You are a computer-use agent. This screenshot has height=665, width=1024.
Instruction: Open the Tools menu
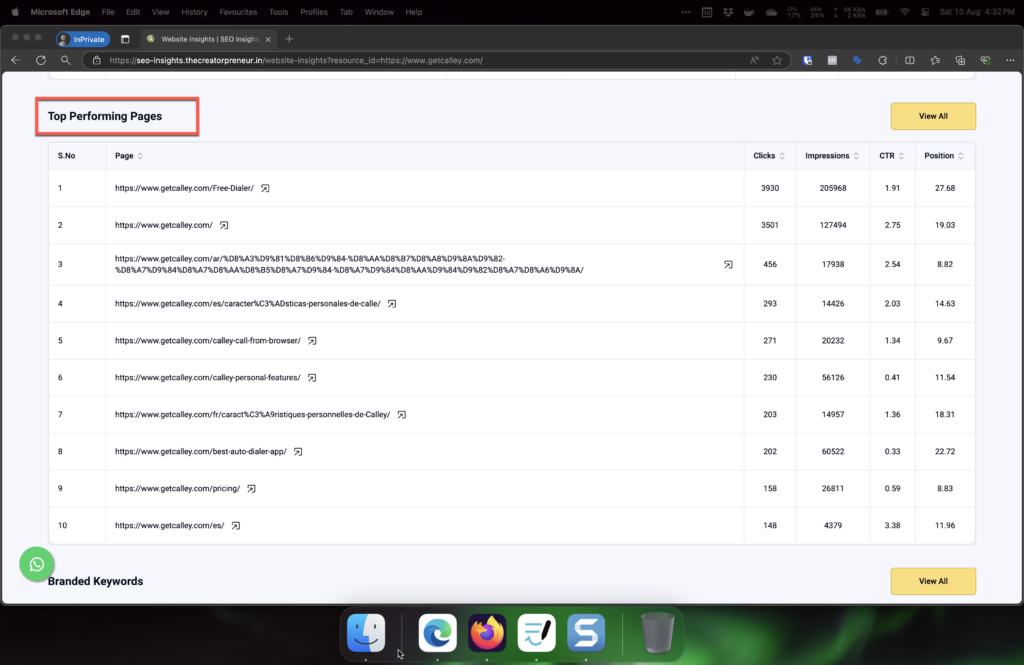278,12
